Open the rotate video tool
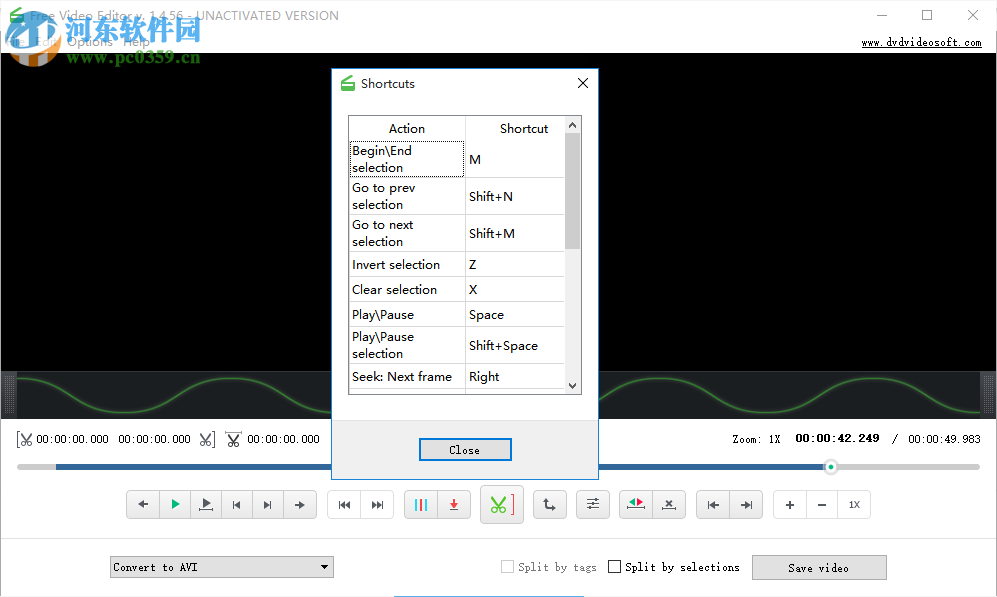The width and height of the screenshot is (997, 597). pyautogui.click(x=549, y=504)
